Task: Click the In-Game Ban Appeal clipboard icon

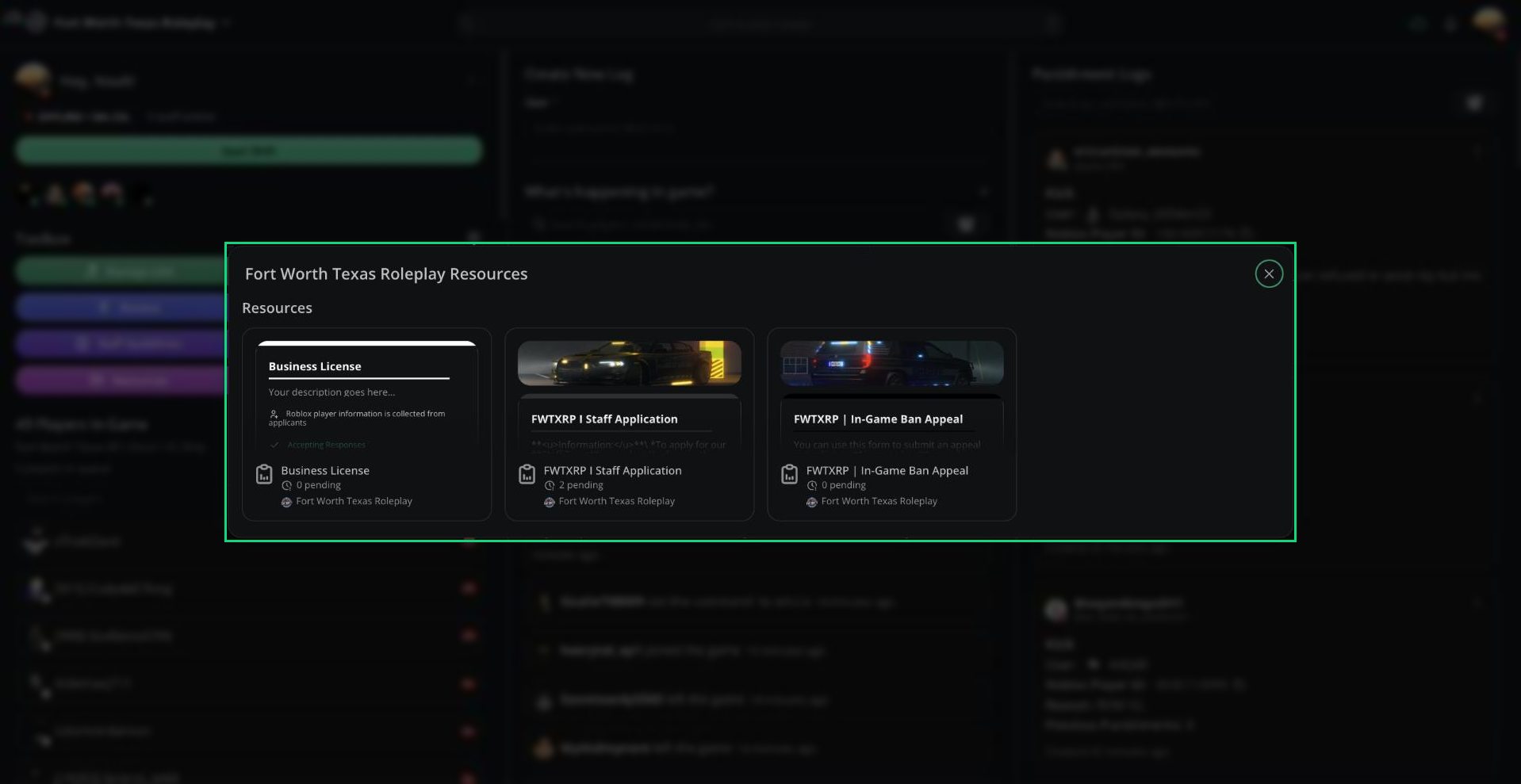Action: tap(789, 474)
